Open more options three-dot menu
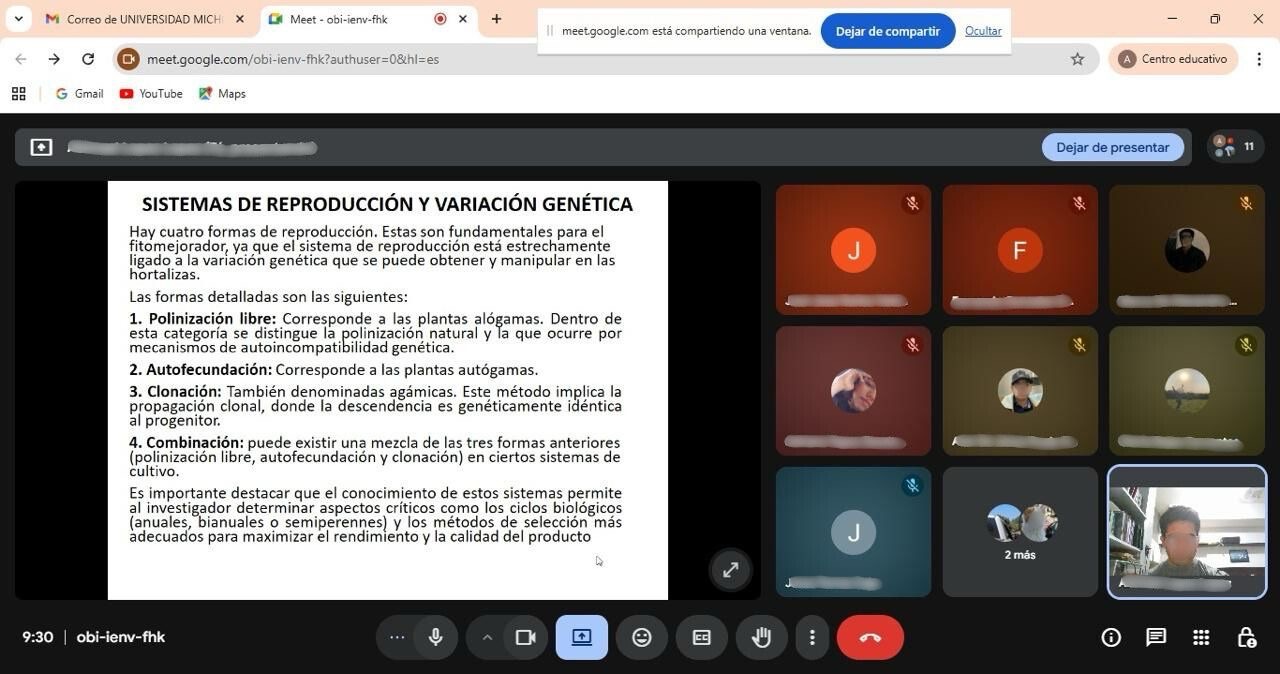 pos(812,637)
